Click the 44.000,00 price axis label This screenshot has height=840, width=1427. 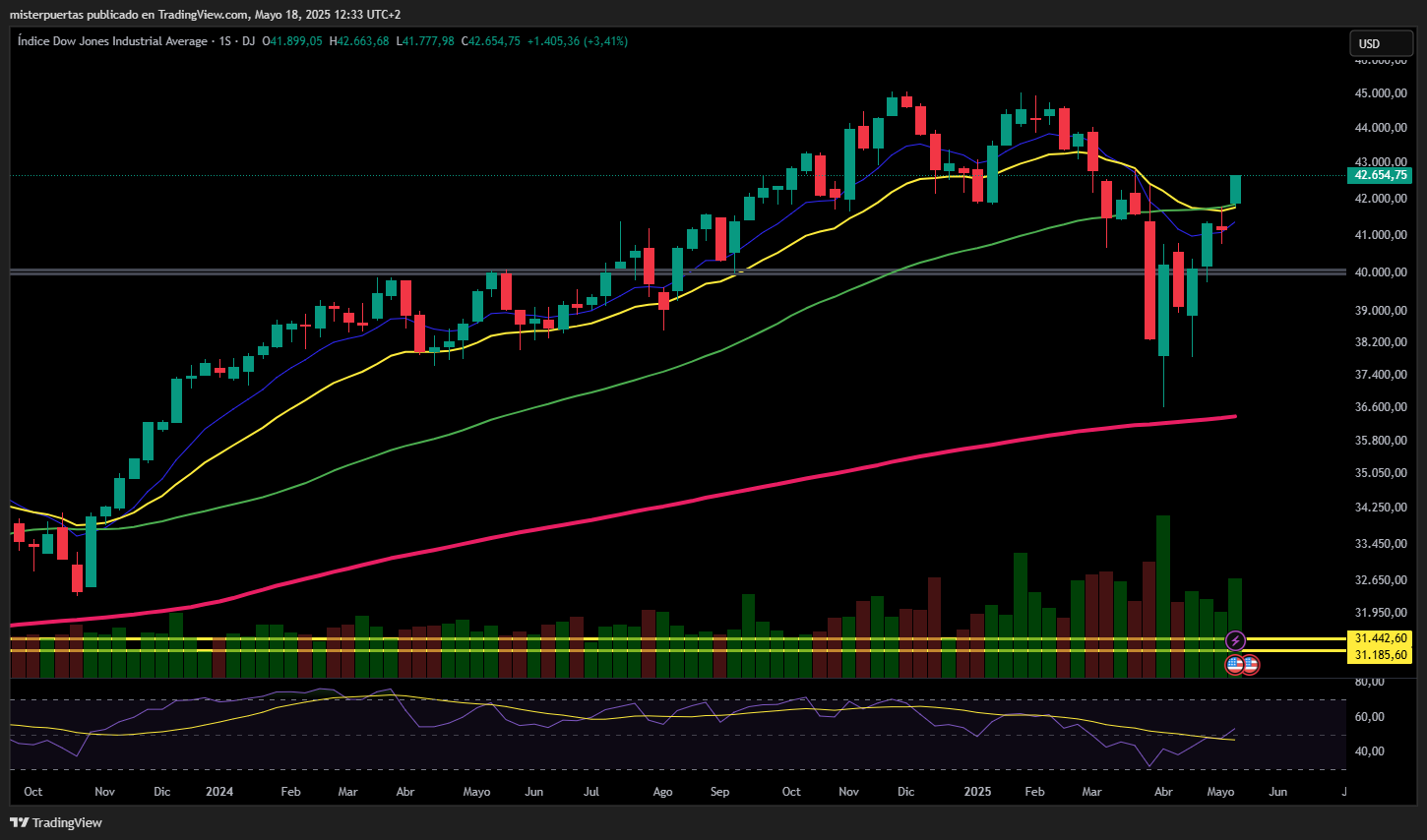1381,128
